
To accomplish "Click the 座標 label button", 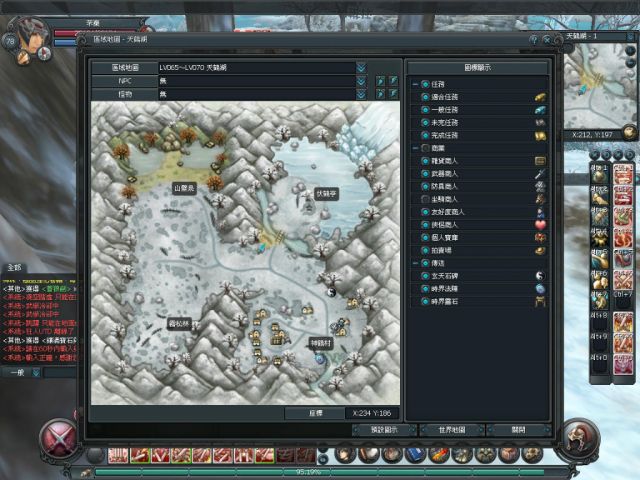I will point(315,413).
